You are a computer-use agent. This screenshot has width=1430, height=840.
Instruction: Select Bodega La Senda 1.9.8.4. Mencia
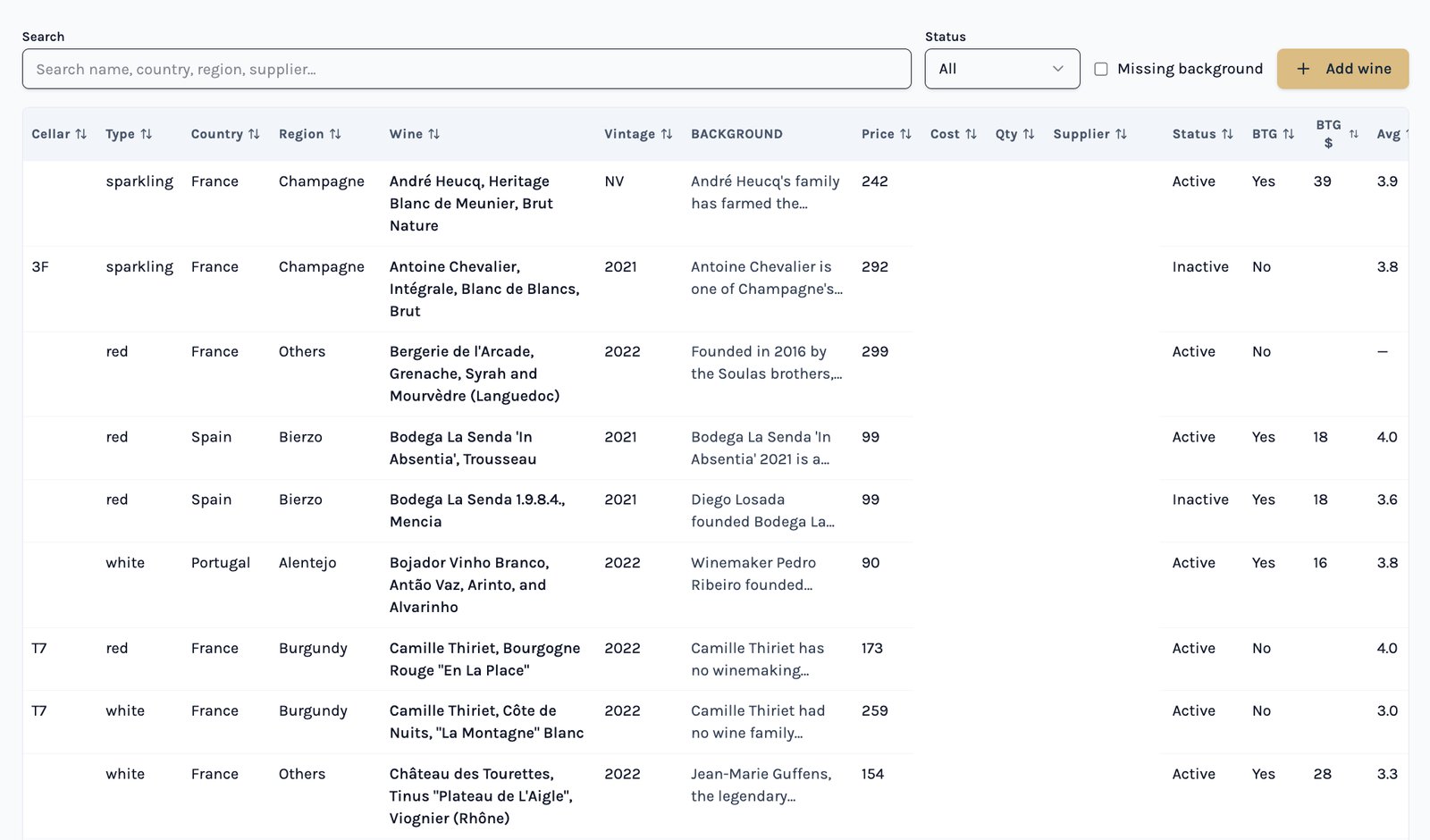pyautogui.click(x=477, y=510)
